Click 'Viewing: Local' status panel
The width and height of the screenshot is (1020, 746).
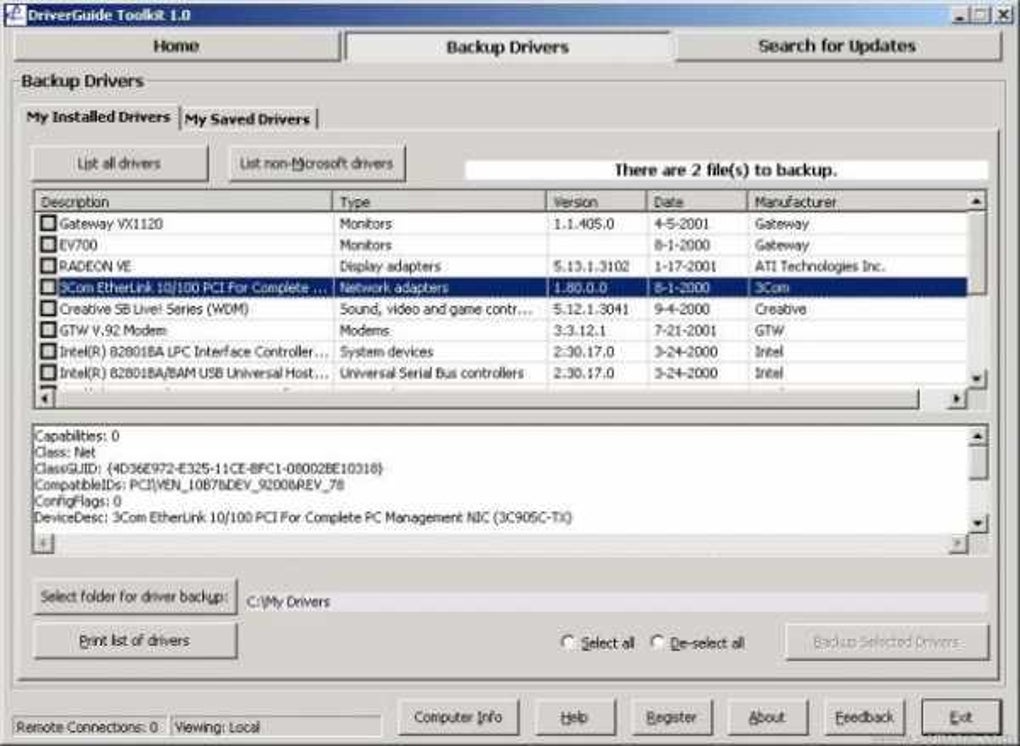tap(276, 726)
